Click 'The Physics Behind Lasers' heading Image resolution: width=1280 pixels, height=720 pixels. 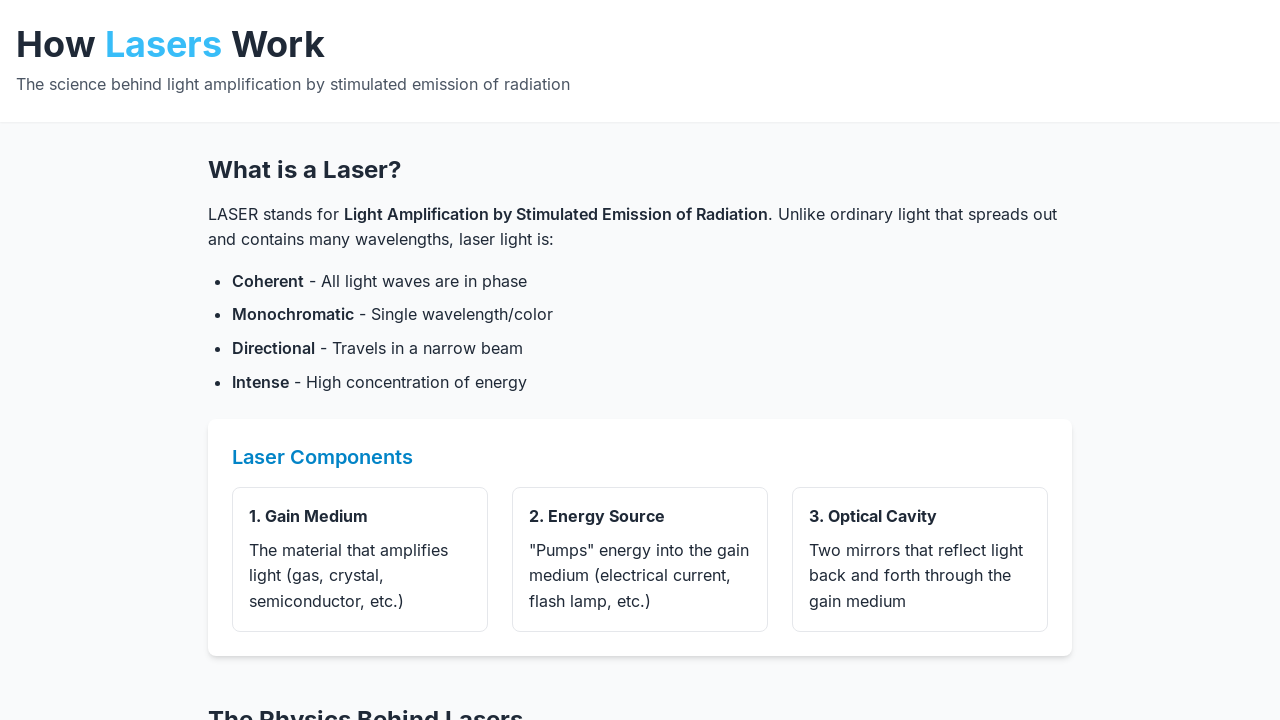tap(365, 714)
